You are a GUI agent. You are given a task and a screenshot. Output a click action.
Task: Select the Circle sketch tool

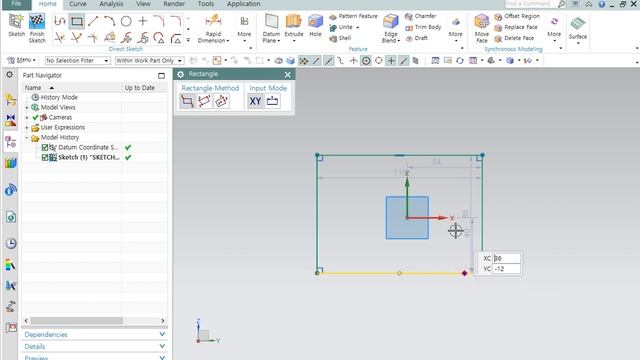pos(126,21)
